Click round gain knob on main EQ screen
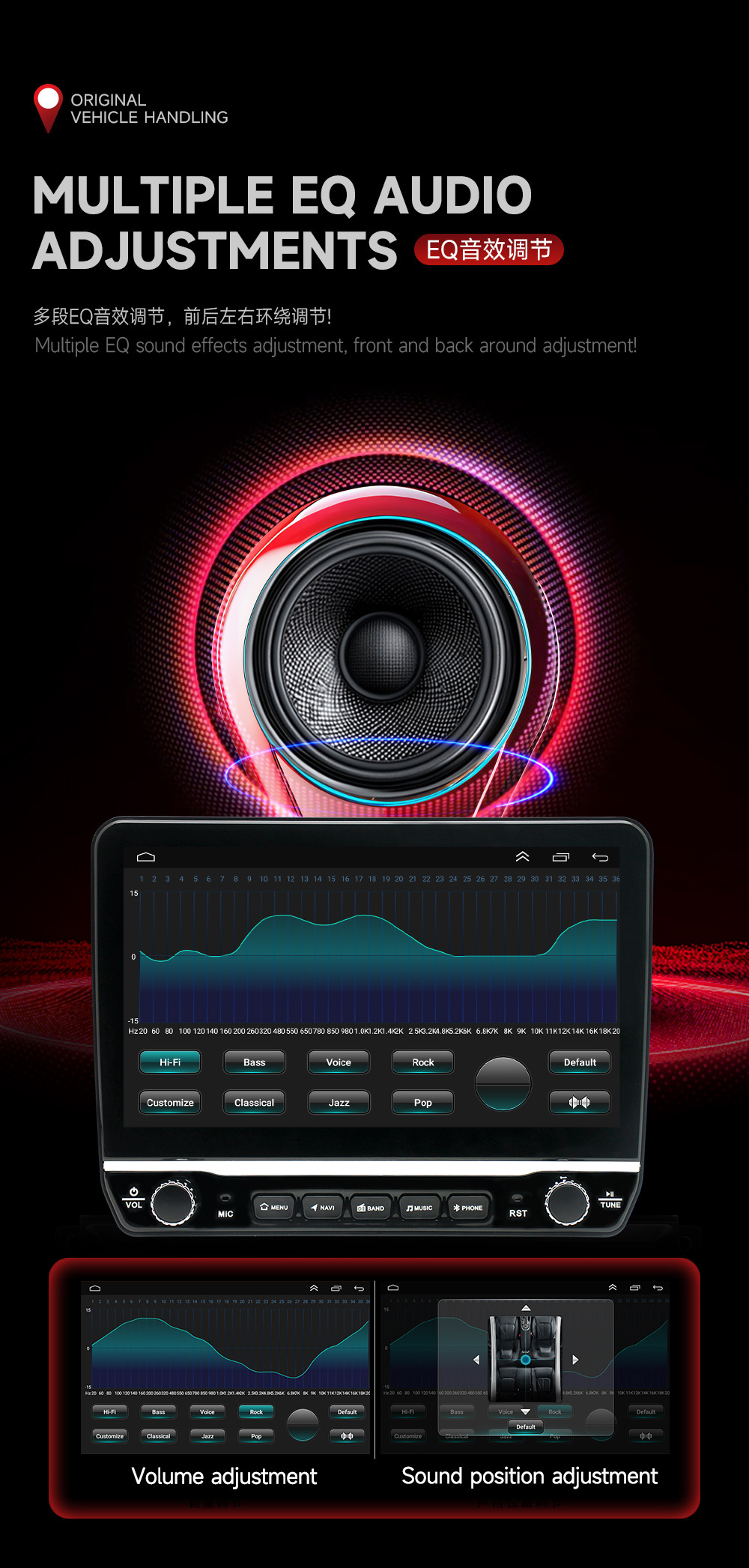749x1568 pixels. [x=503, y=1083]
